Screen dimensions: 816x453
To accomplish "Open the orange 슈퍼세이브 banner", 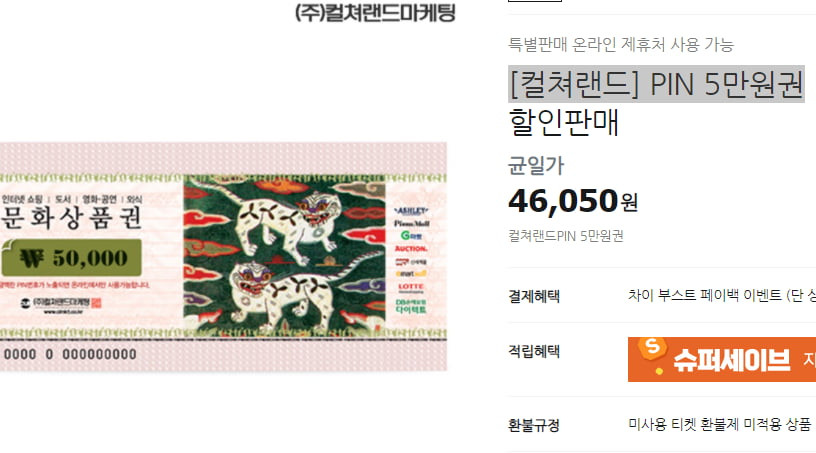I will (722, 359).
